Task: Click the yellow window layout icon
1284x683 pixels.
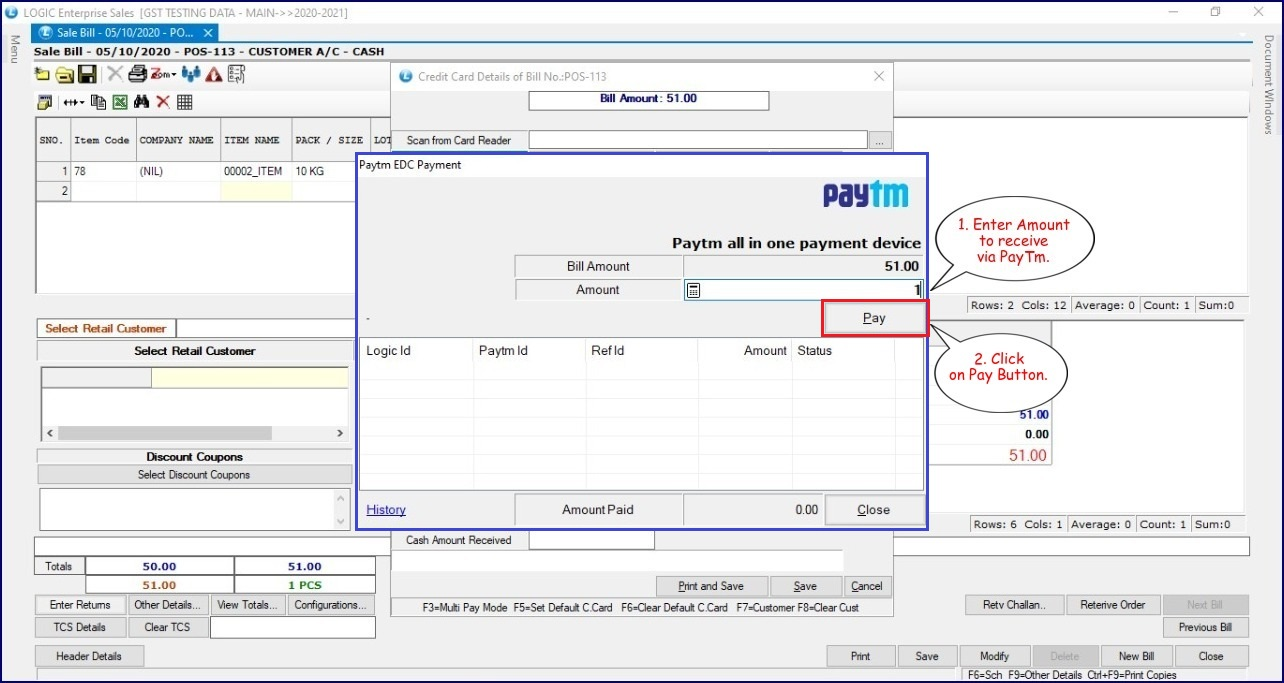Action: 44,102
